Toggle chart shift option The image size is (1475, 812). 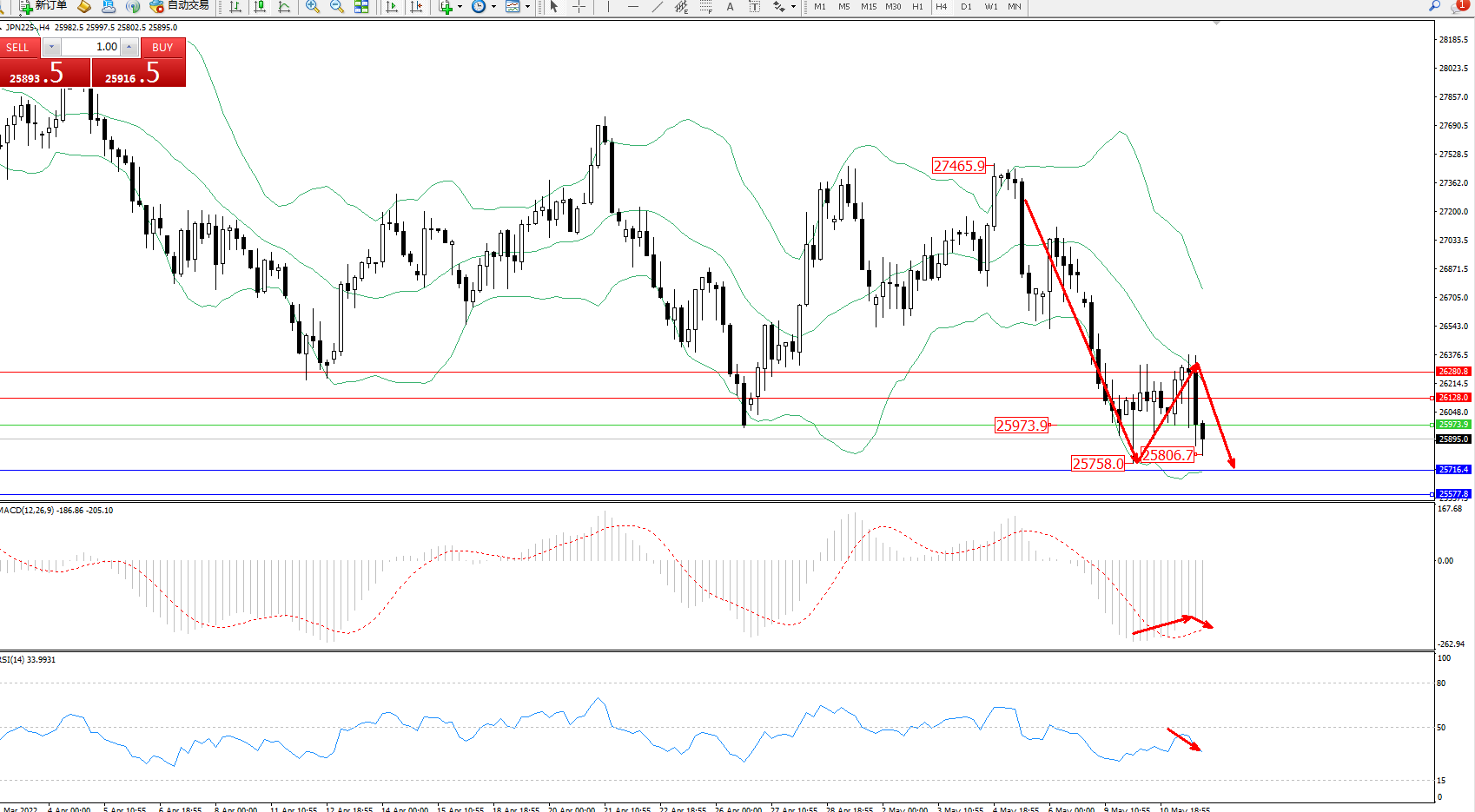click(416, 7)
